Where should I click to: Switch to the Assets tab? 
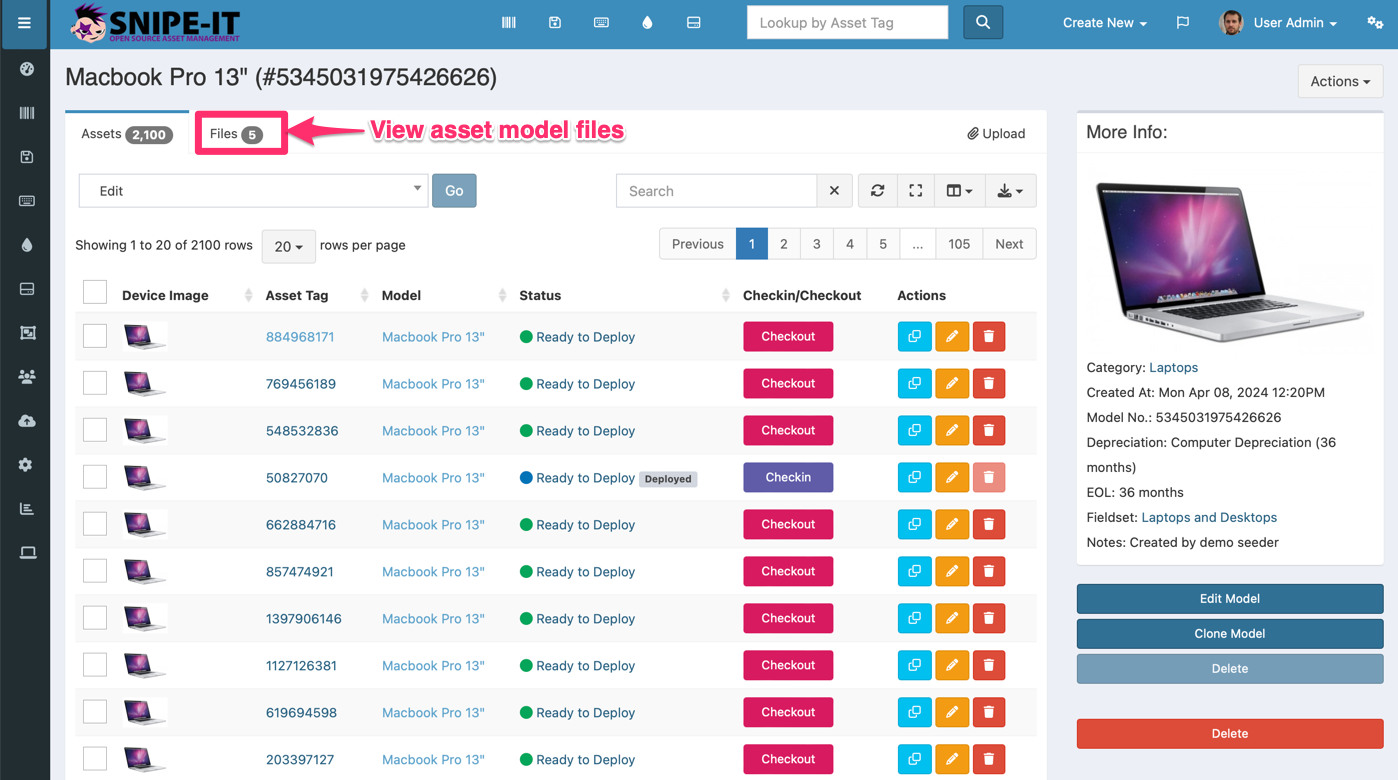point(127,134)
